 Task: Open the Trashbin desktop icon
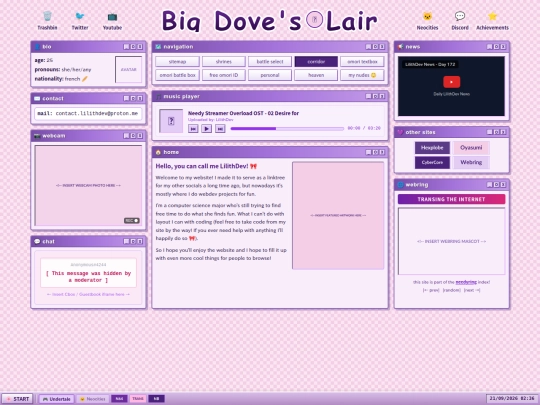point(47,21)
